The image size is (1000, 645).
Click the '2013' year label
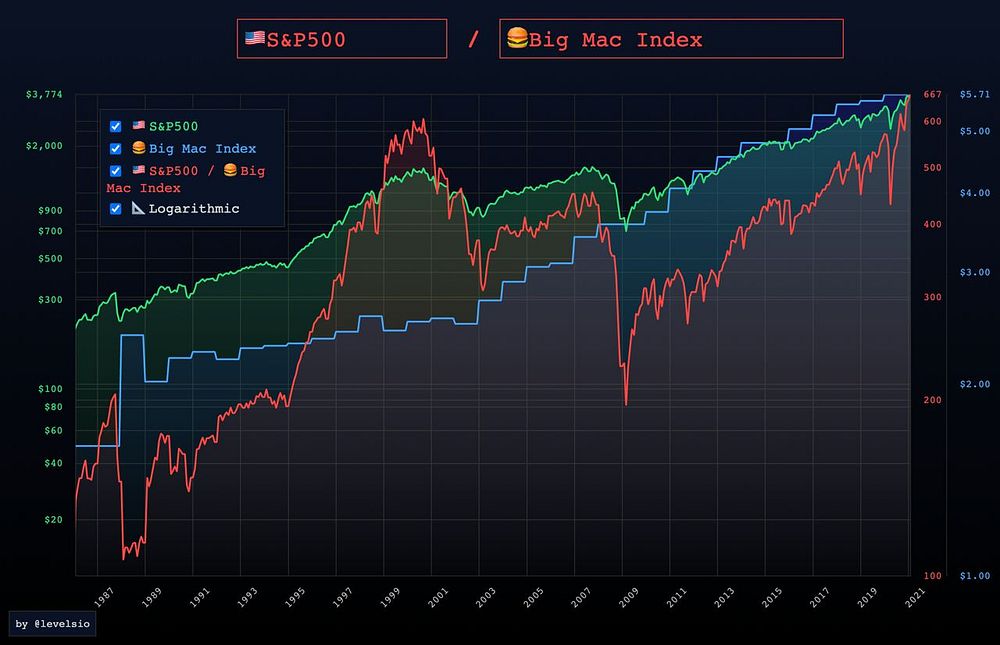pyautogui.click(x=724, y=597)
